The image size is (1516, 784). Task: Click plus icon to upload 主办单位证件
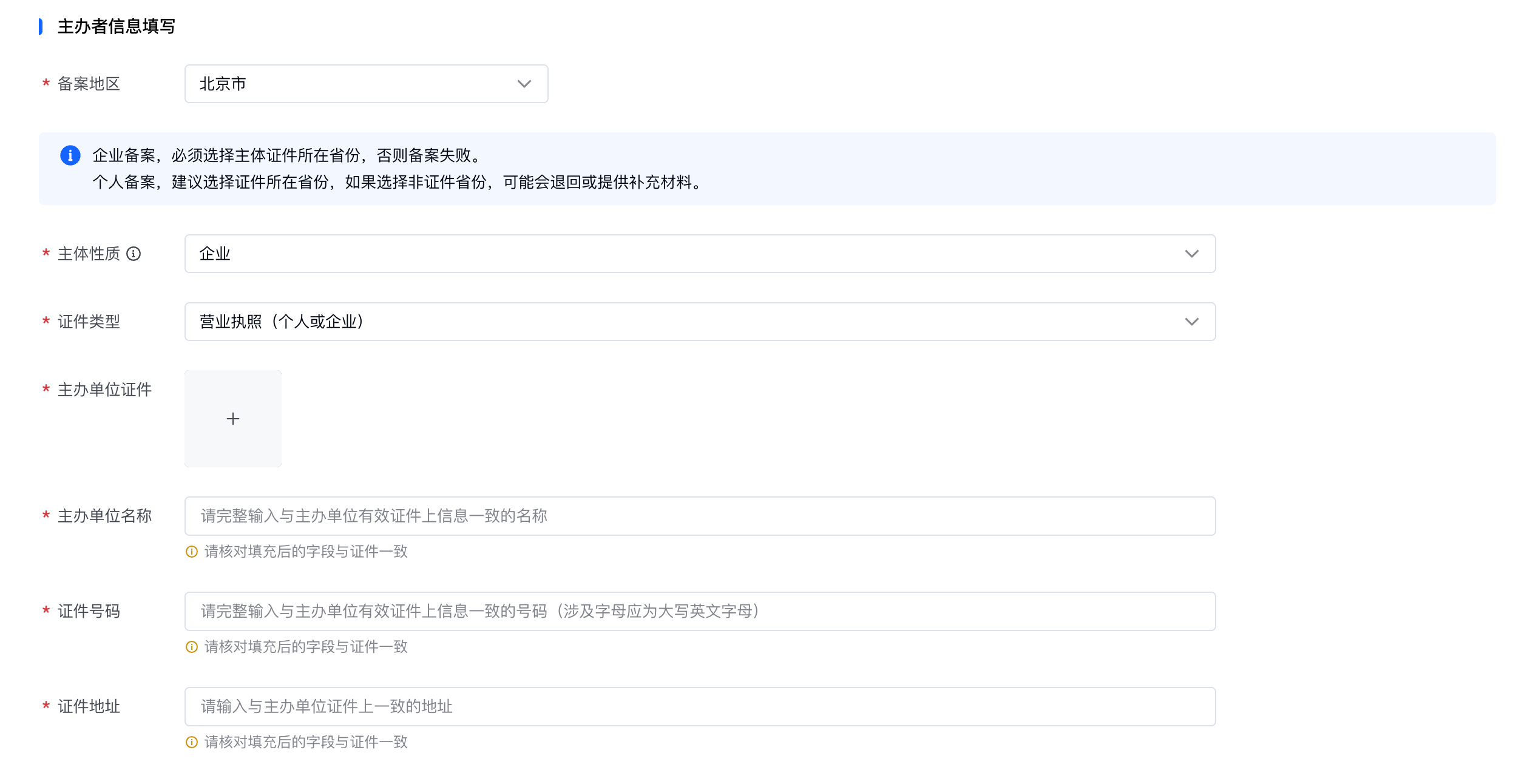(233, 419)
